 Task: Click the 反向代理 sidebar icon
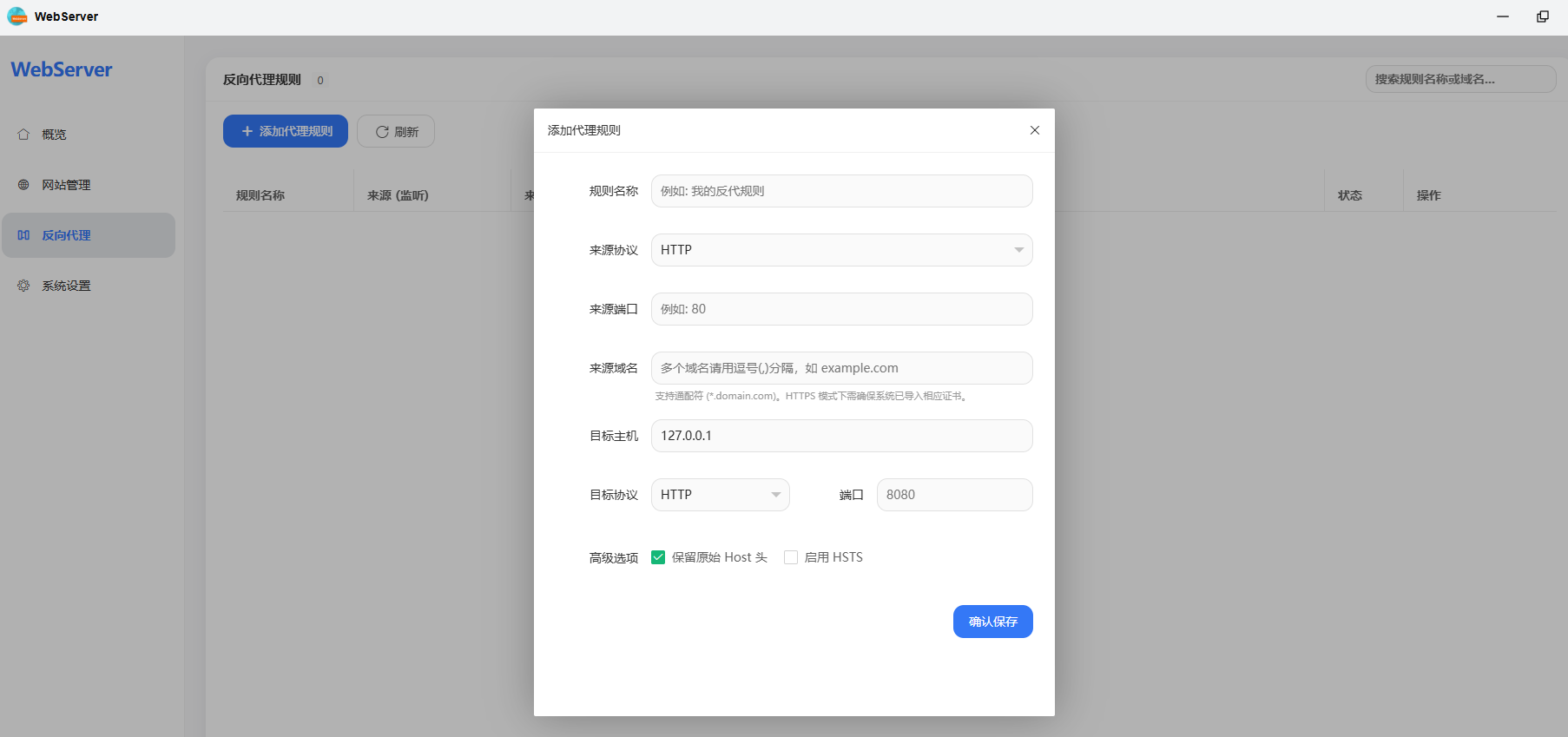pyautogui.click(x=23, y=235)
